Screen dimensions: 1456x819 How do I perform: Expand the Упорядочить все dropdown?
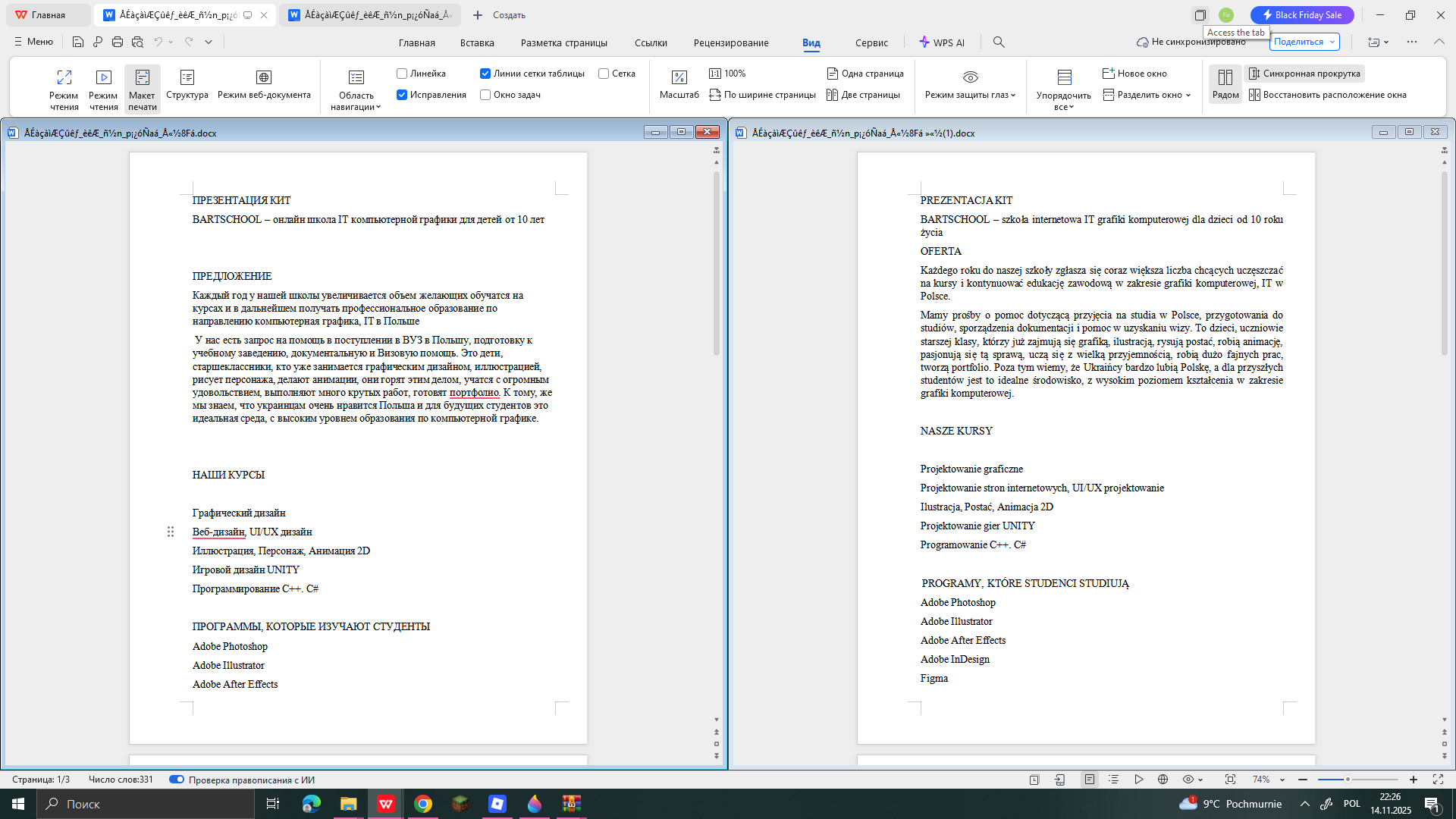click(1064, 89)
